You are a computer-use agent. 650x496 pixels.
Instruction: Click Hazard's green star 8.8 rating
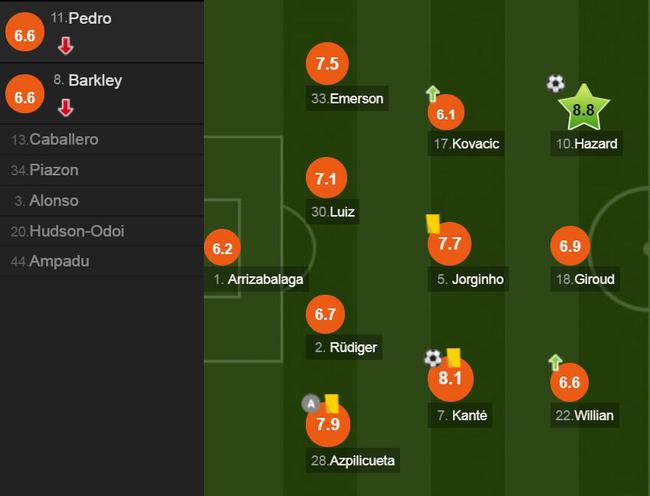[x=584, y=109]
